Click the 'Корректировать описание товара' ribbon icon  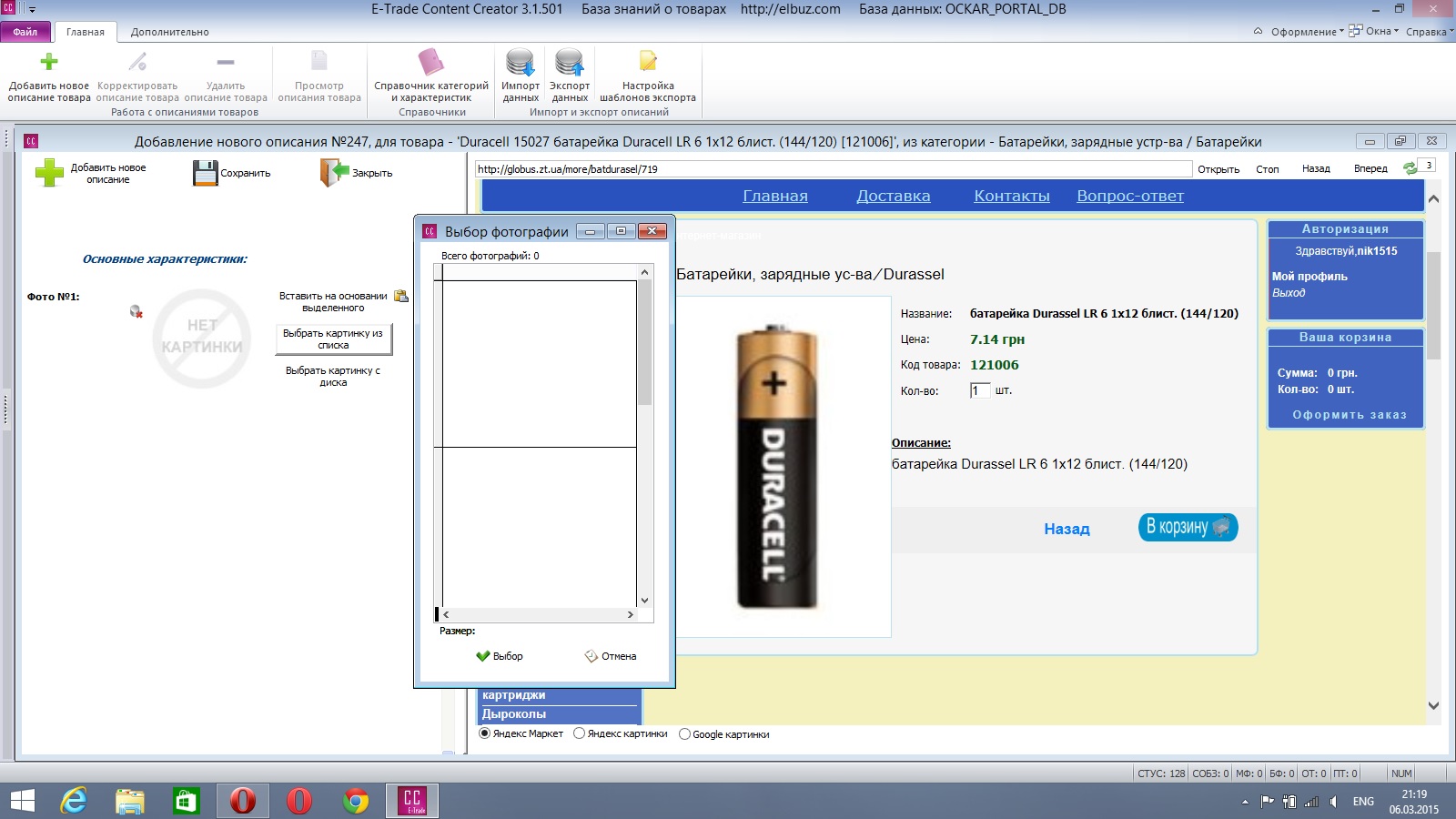tap(137, 62)
